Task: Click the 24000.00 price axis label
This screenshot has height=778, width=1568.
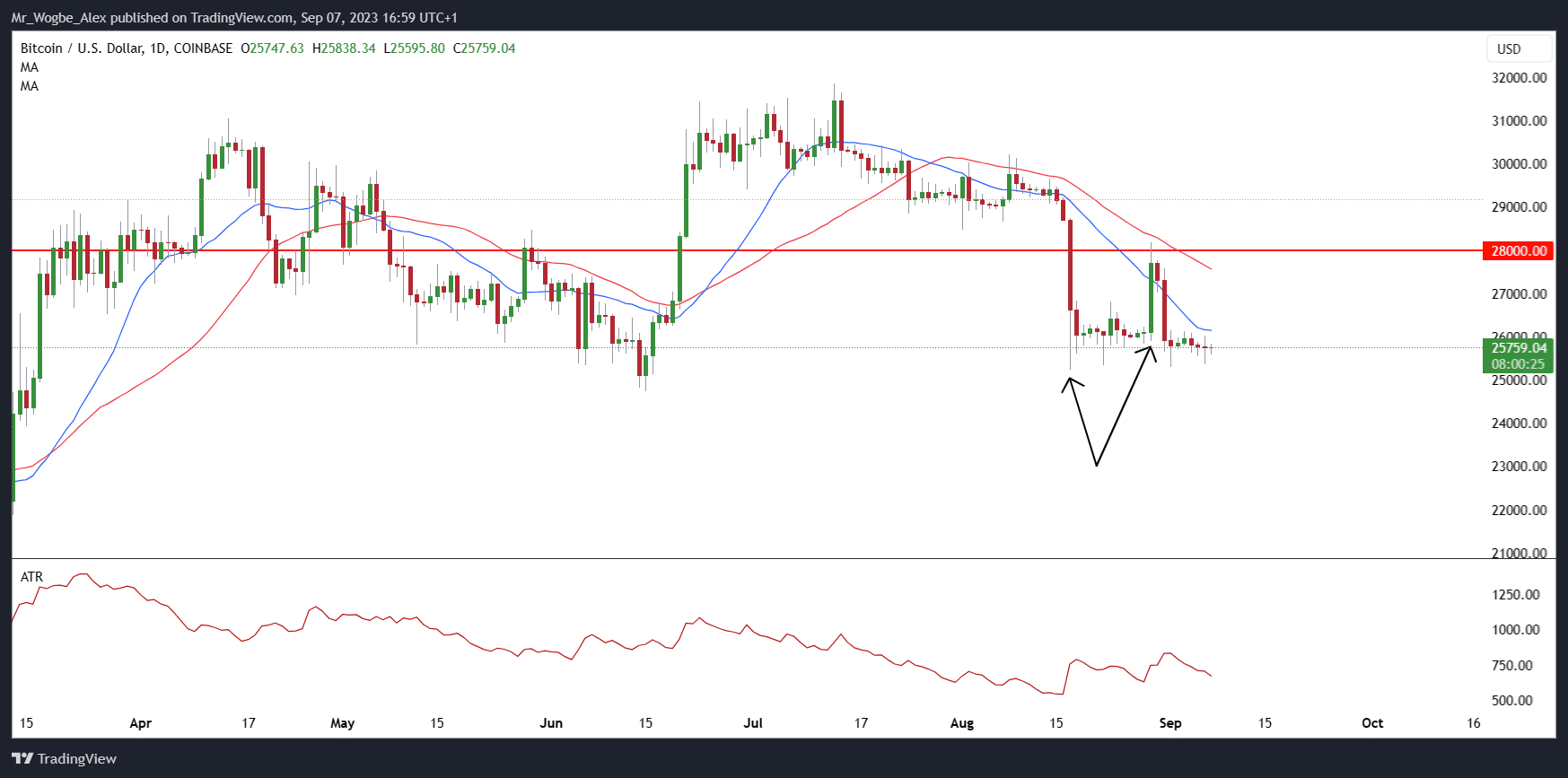Action: point(1519,424)
